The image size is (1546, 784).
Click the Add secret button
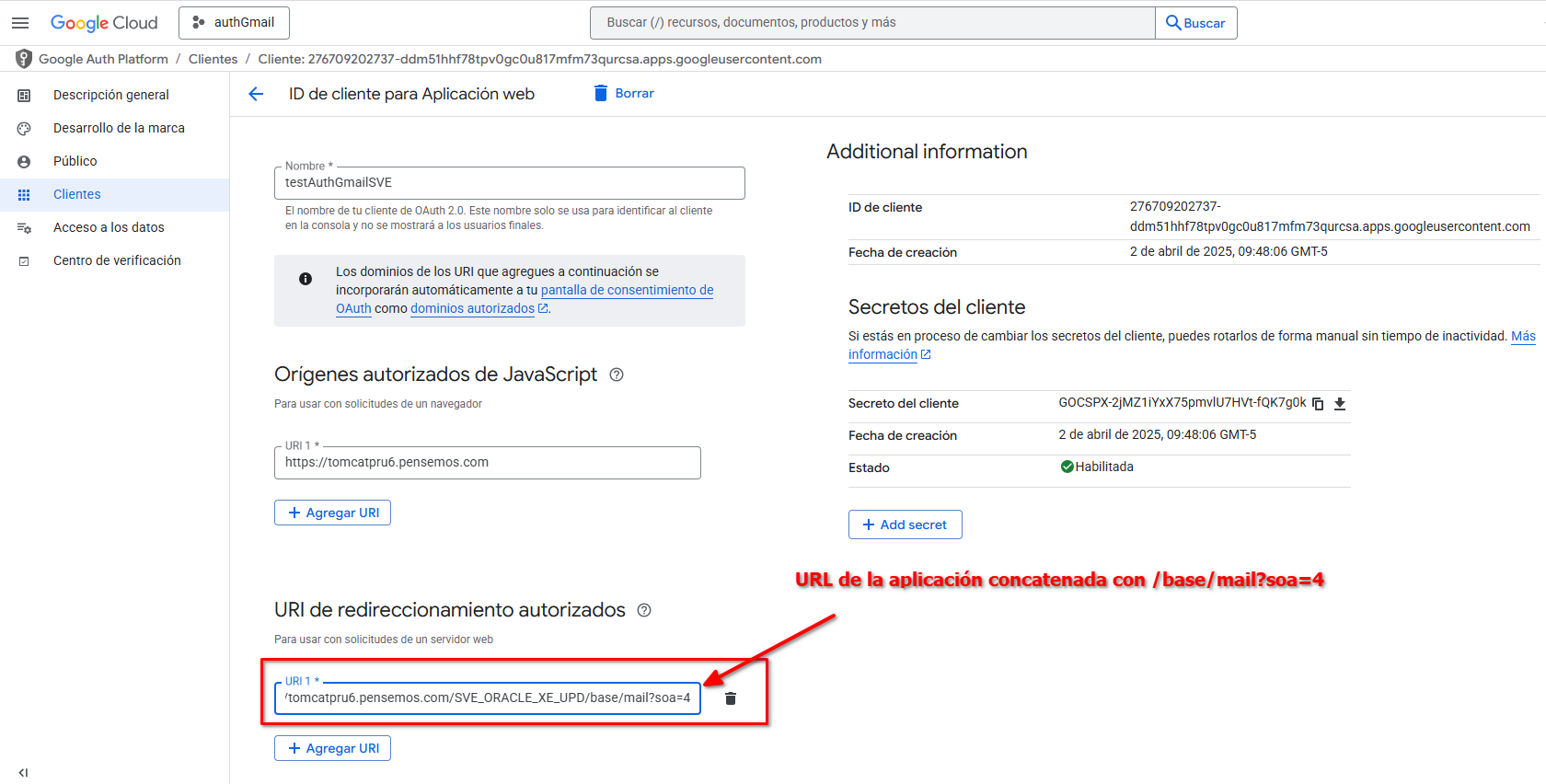pyautogui.click(x=905, y=525)
